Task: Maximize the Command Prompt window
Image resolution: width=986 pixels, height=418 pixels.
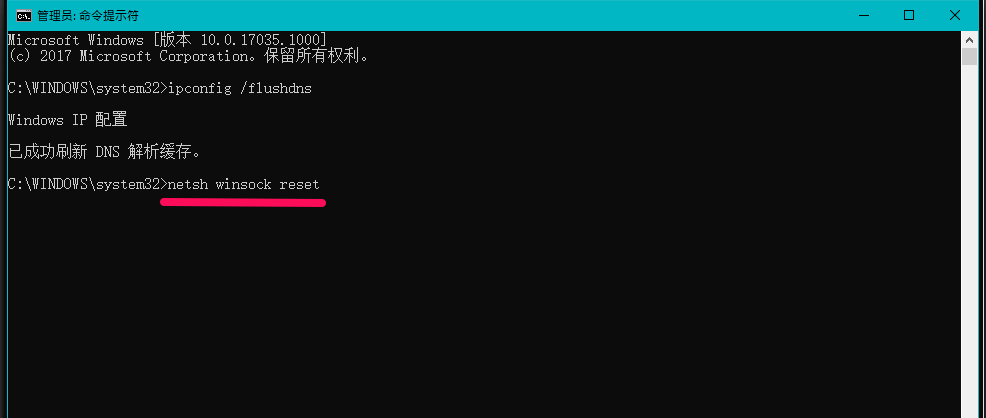Action: (909, 15)
